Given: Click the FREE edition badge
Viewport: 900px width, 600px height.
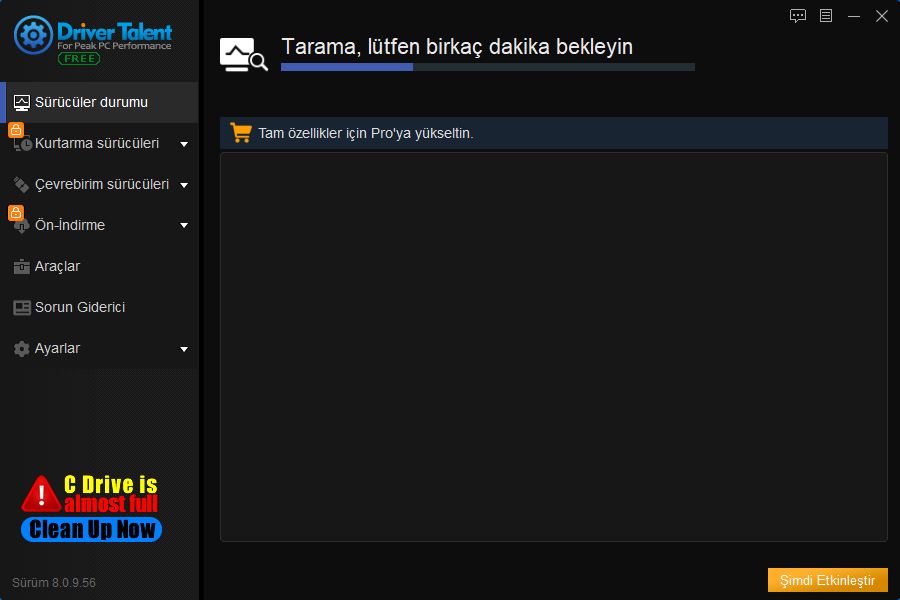Looking at the screenshot, I should coord(79,59).
